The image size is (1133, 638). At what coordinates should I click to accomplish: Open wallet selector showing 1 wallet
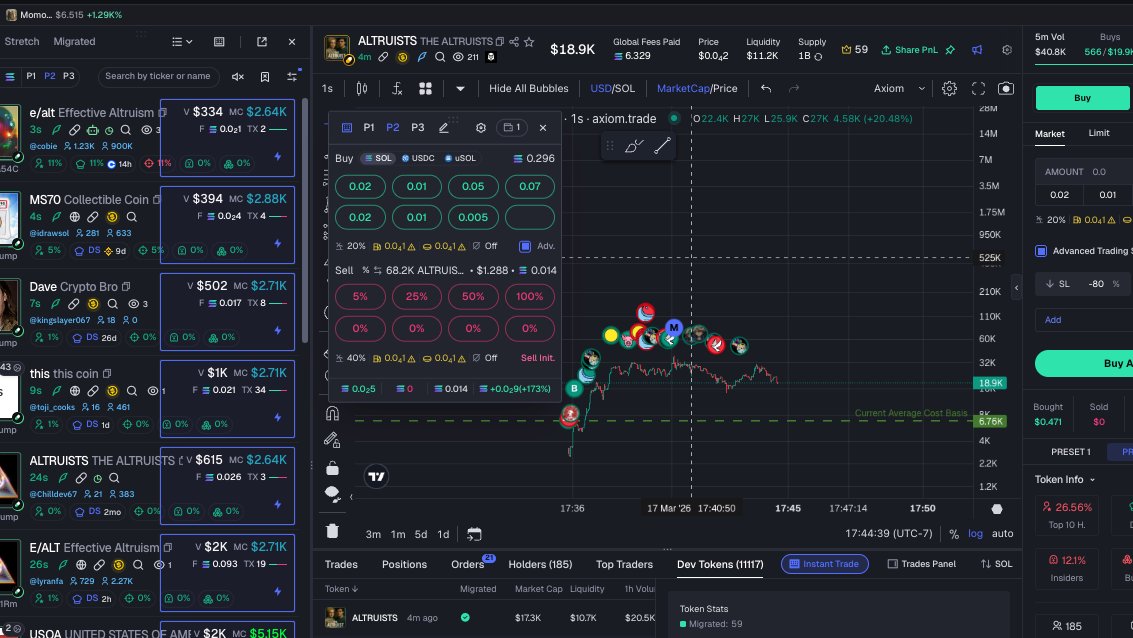(x=512, y=127)
